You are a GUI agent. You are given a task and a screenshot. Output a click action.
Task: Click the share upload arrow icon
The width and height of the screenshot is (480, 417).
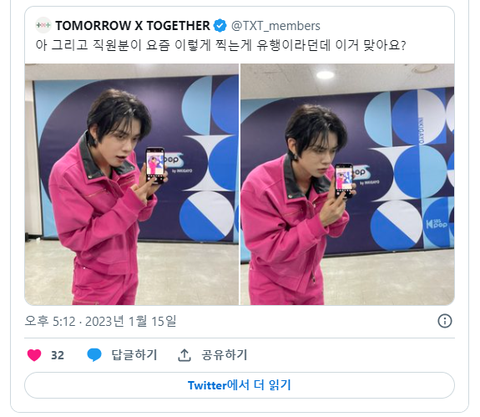[184, 355]
